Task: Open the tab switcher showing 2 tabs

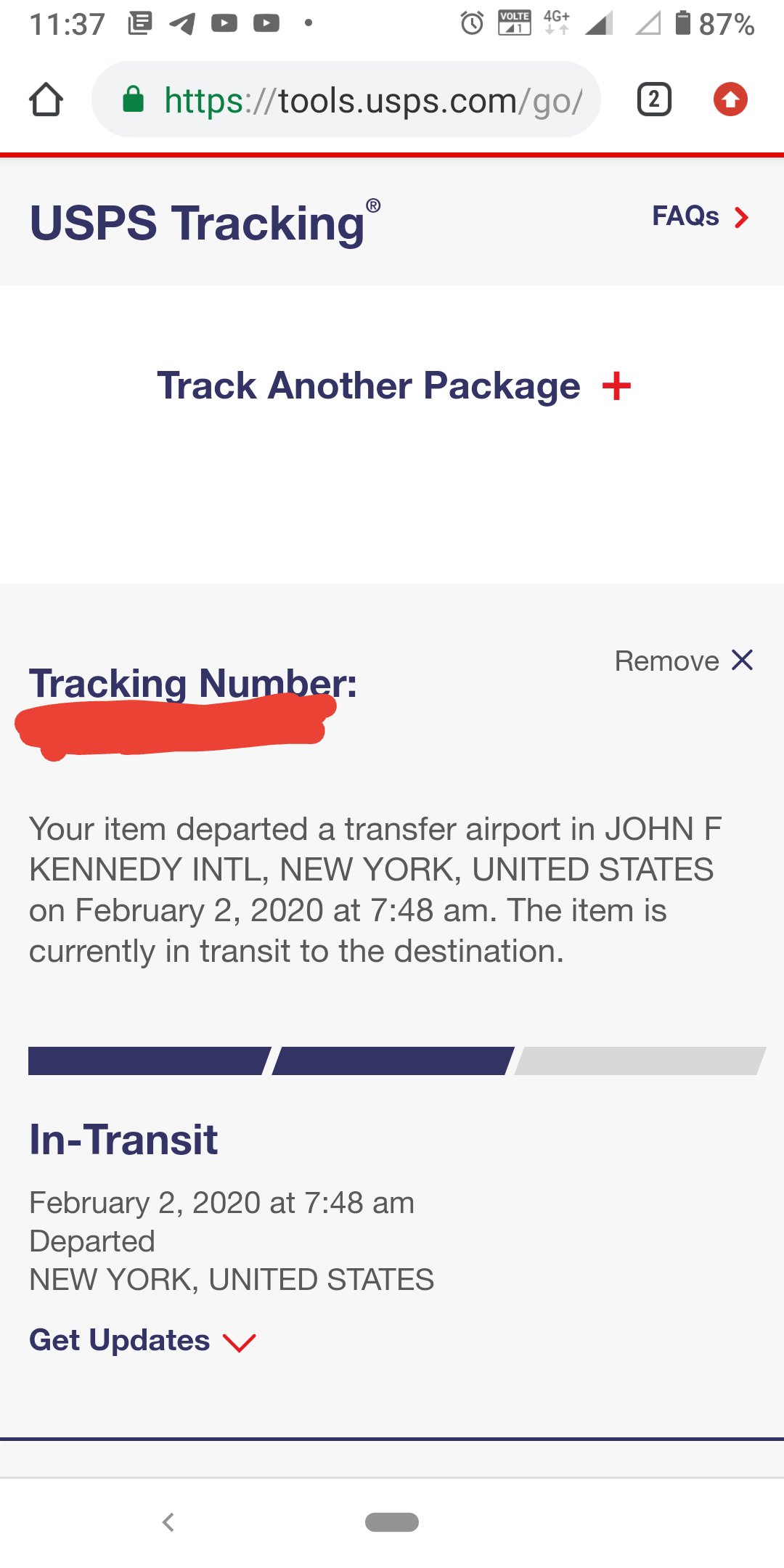Action: [x=653, y=99]
